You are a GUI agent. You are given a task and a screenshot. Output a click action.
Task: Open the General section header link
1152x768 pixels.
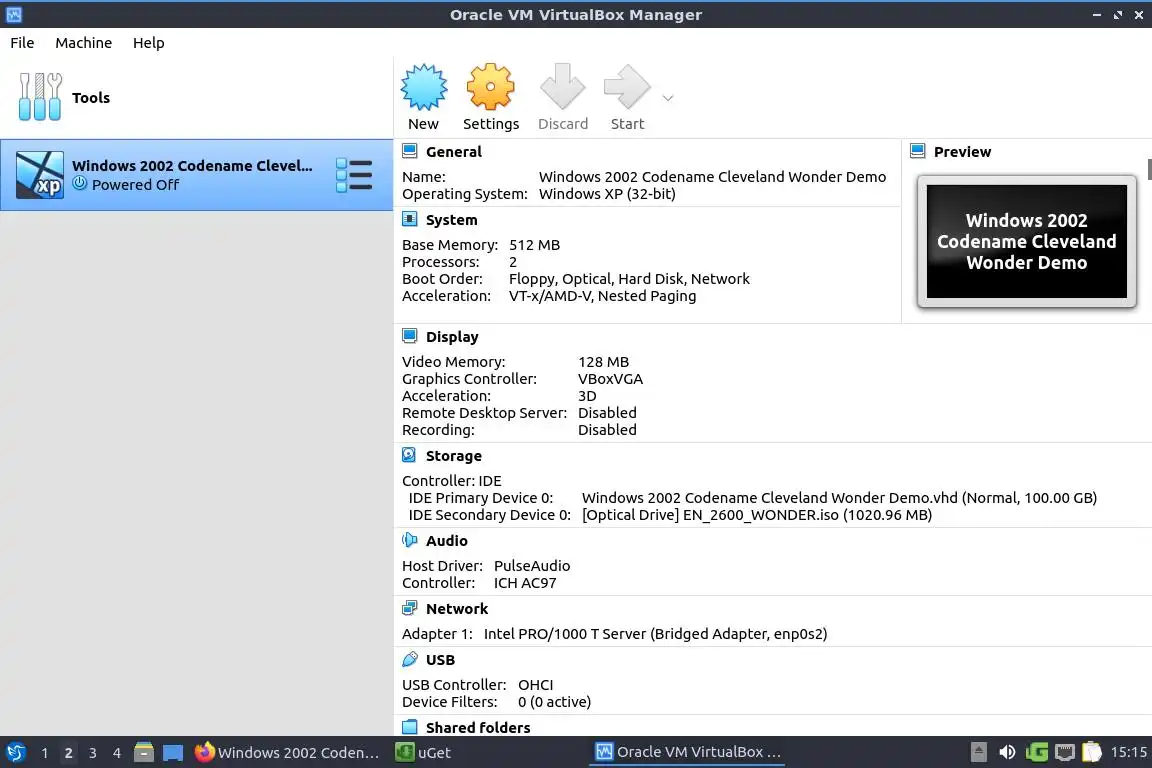pos(453,152)
